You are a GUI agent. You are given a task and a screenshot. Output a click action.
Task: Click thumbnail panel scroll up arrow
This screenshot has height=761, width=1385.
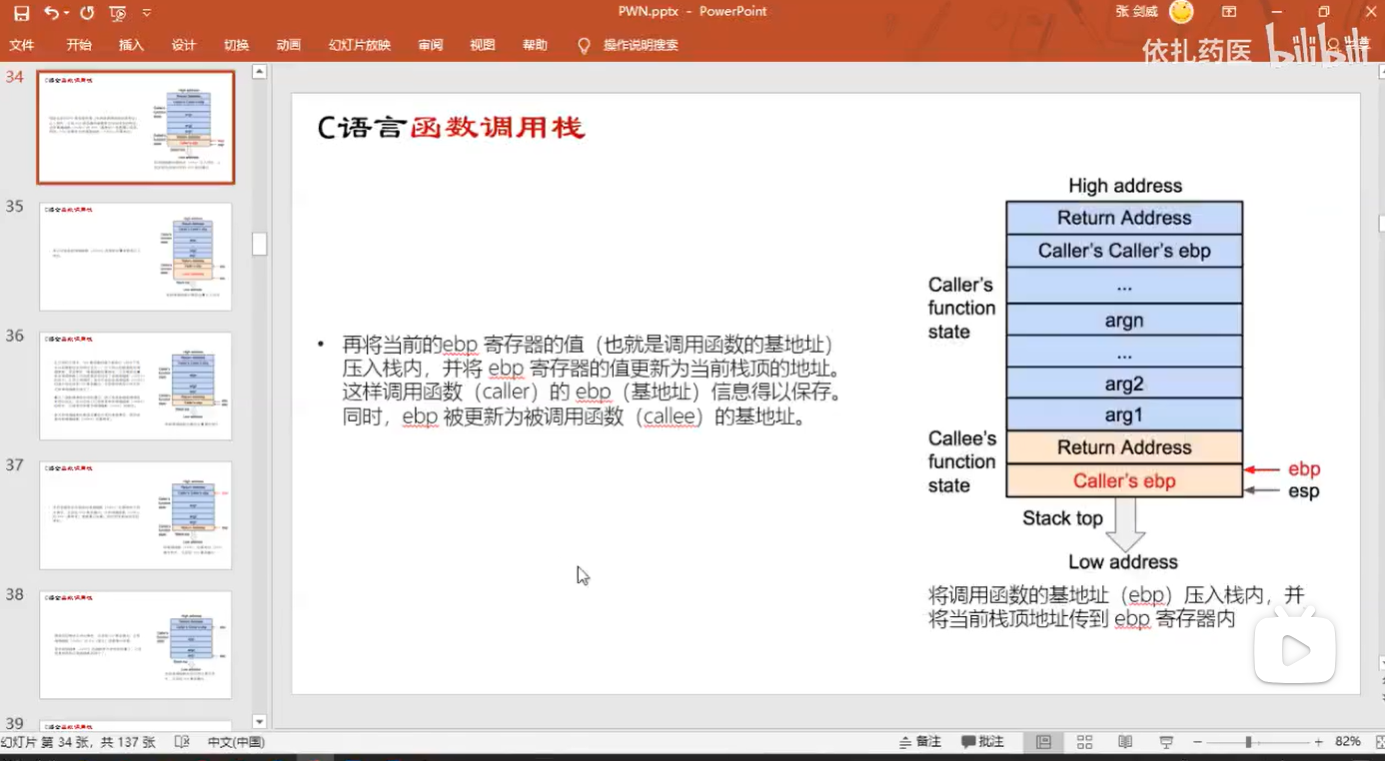pos(259,72)
